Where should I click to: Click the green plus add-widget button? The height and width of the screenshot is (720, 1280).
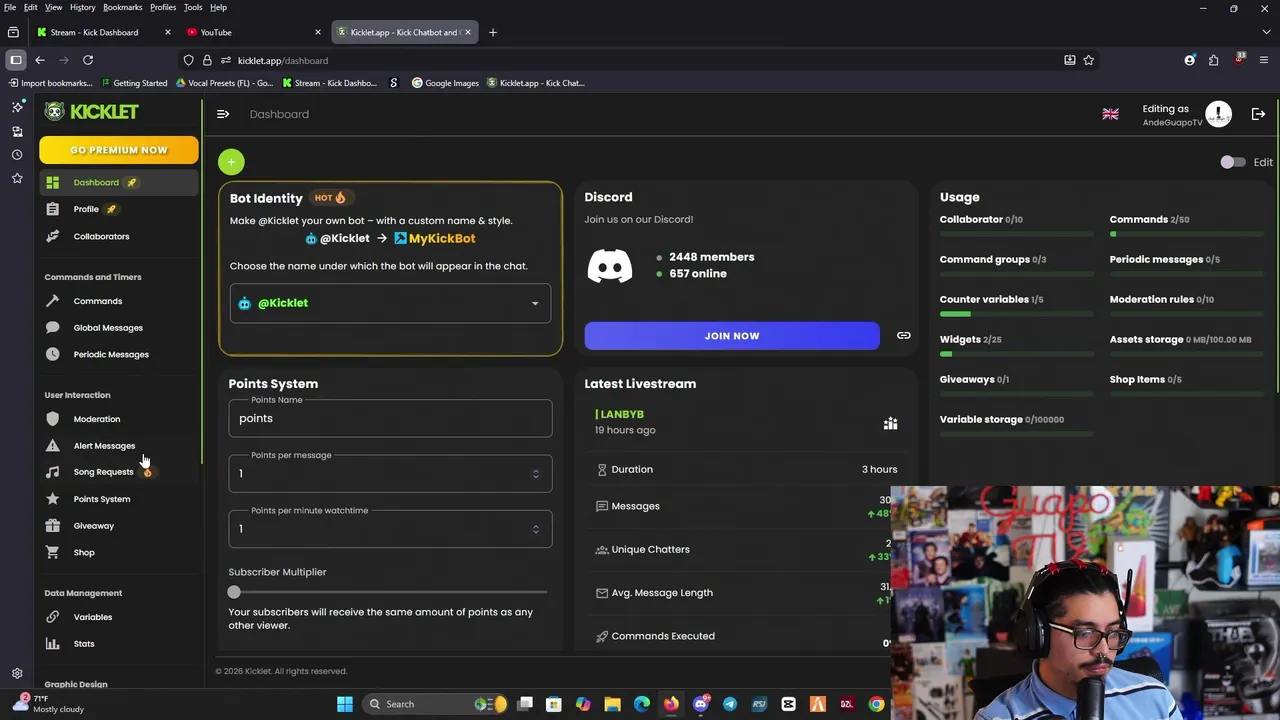click(231, 162)
